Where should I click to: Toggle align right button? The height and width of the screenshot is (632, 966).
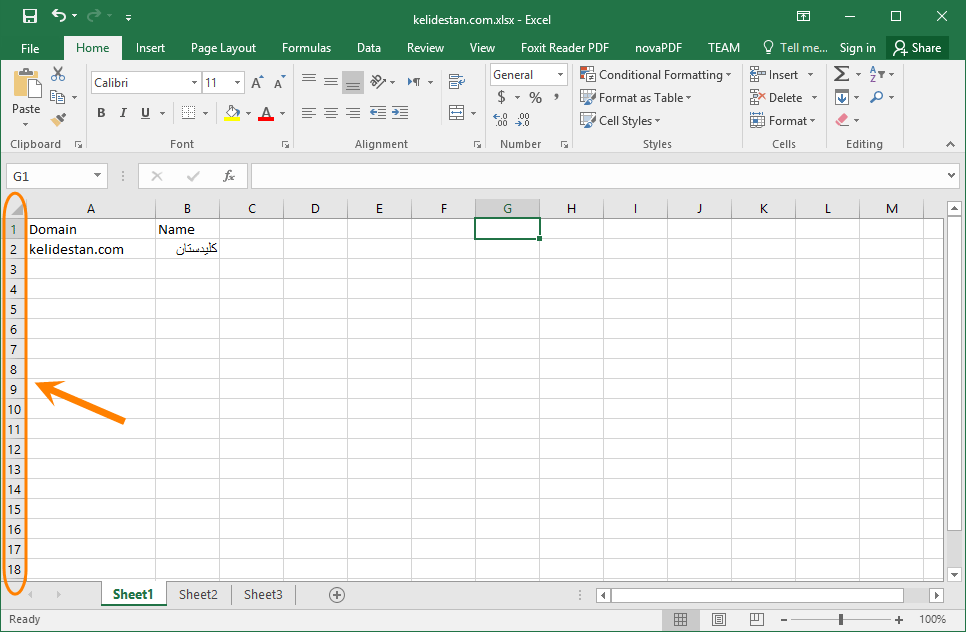click(x=353, y=113)
